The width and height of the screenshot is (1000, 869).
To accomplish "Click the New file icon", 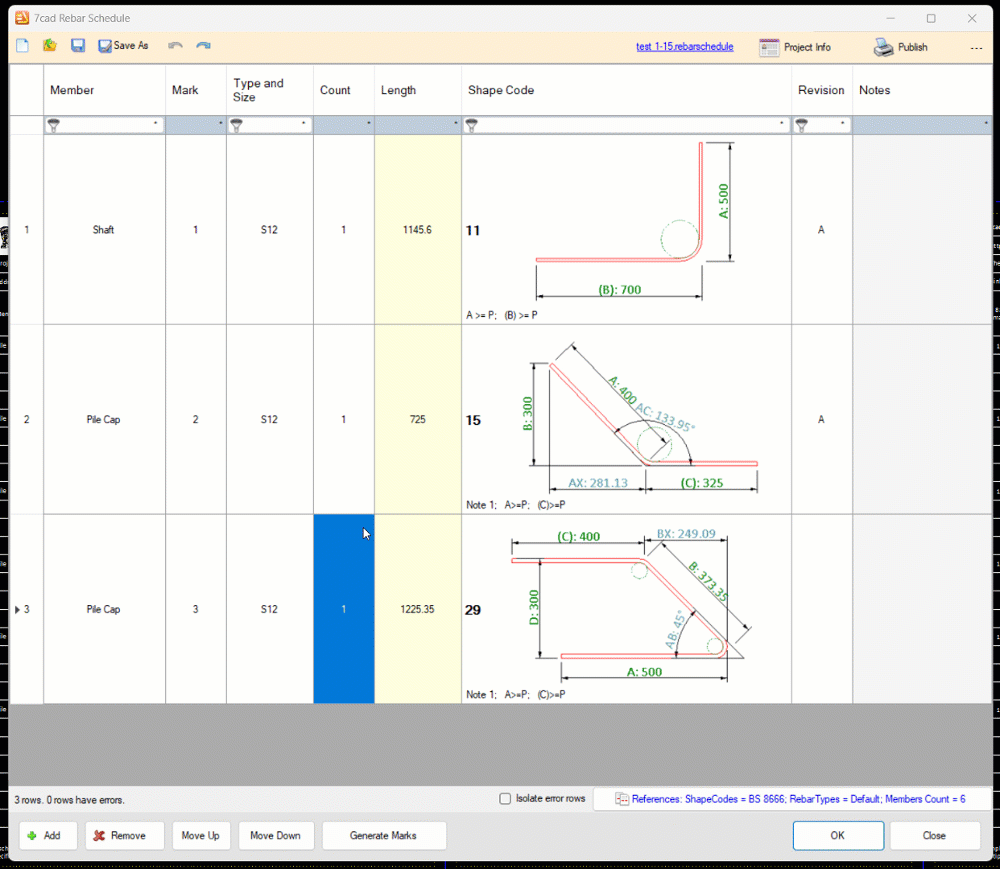I will 22,46.
